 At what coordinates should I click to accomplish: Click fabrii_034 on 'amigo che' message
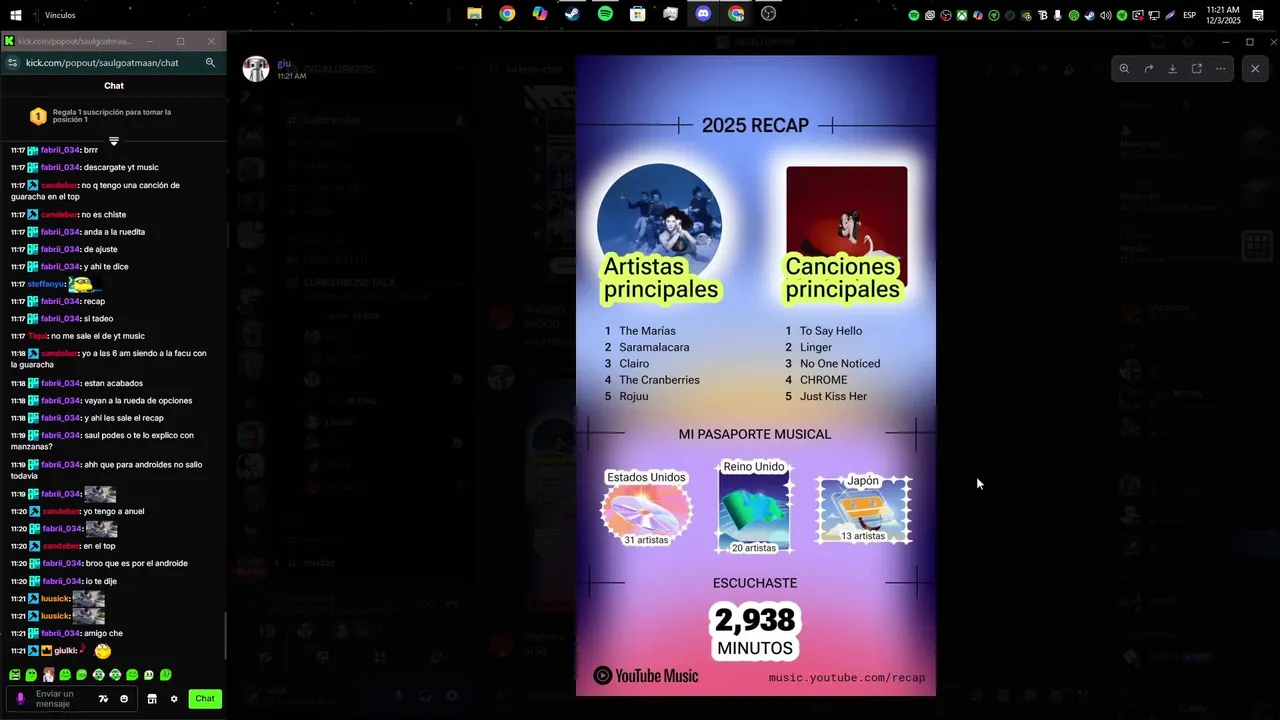[60, 634]
